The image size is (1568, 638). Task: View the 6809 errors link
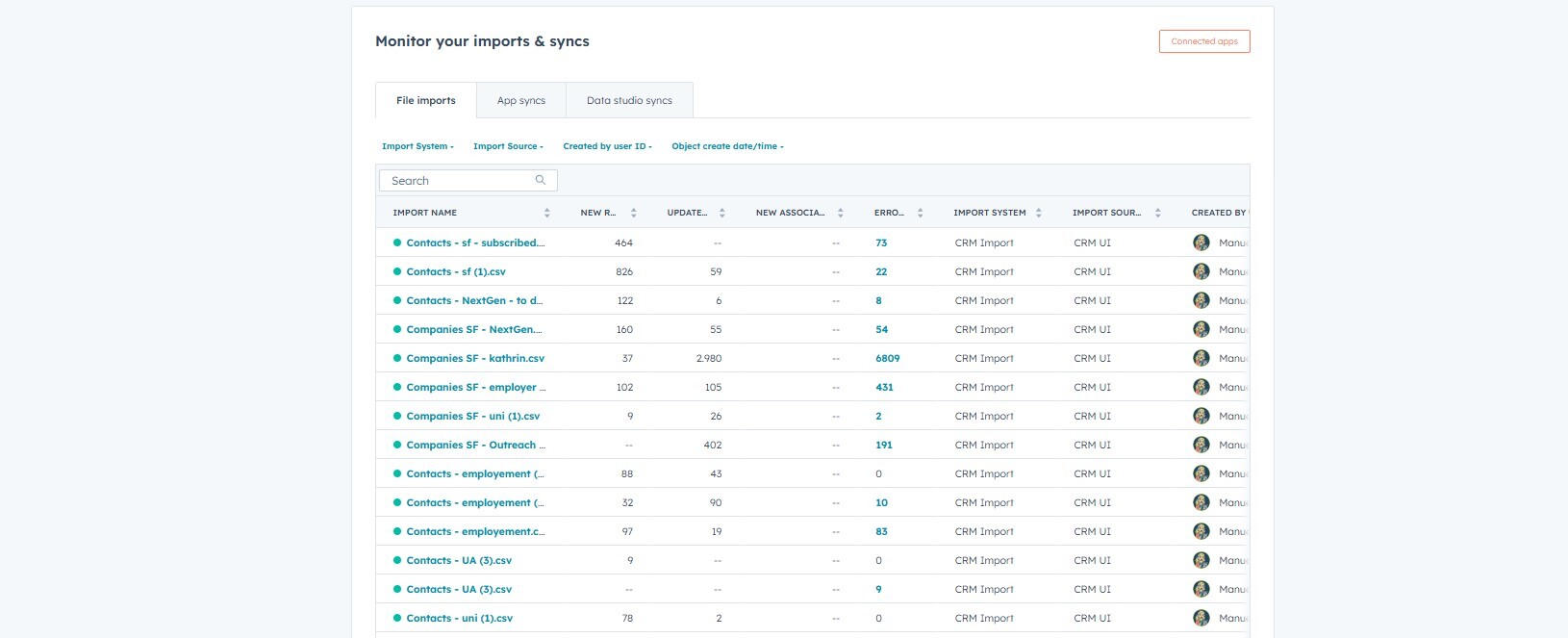[887, 358]
